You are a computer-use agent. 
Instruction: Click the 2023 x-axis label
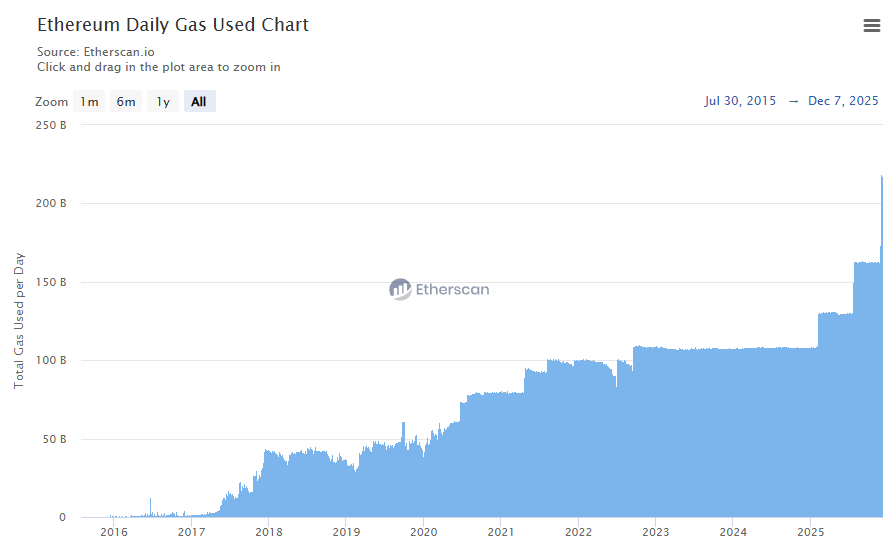click(655, 532)
